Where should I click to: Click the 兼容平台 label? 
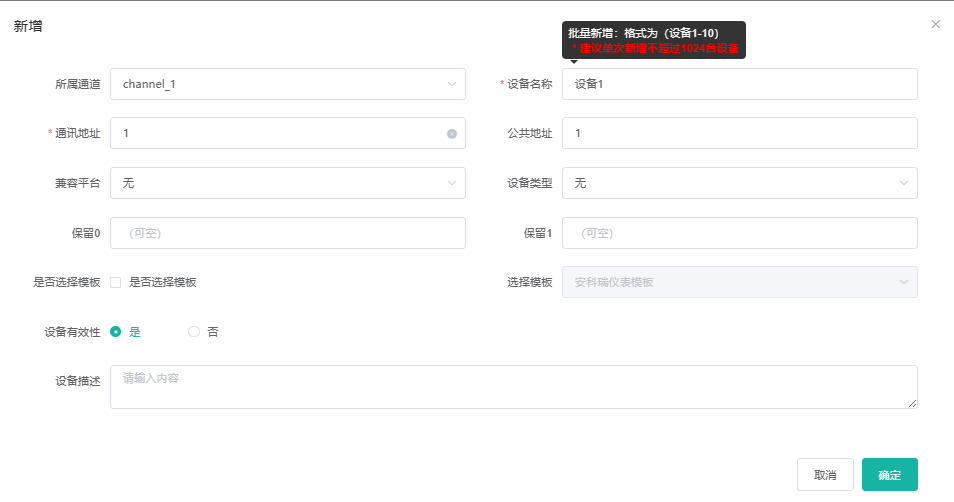(77, 183)
